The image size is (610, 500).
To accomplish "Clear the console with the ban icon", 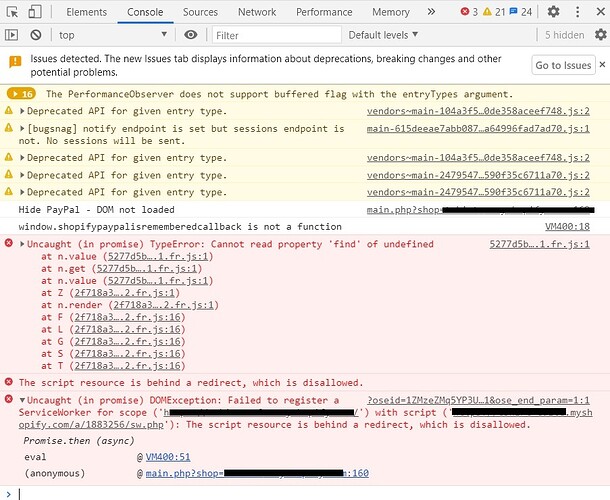I will 36,35.
